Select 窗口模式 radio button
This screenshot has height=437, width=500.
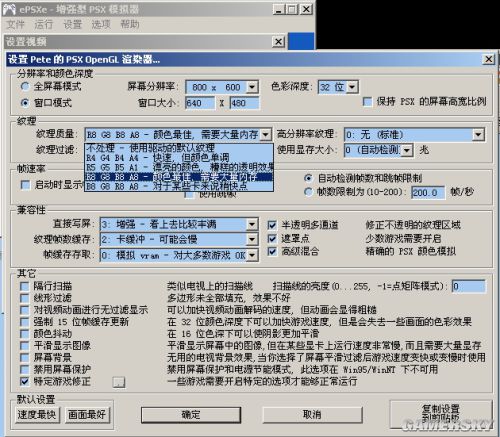tap(25, 103)
